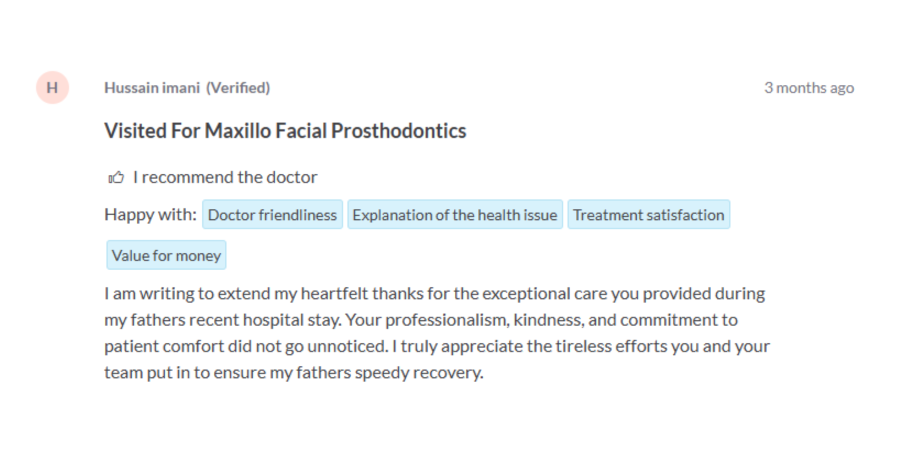Select the Treatment satisfaction tag
The image size is (900, 450).
(649, 215)
